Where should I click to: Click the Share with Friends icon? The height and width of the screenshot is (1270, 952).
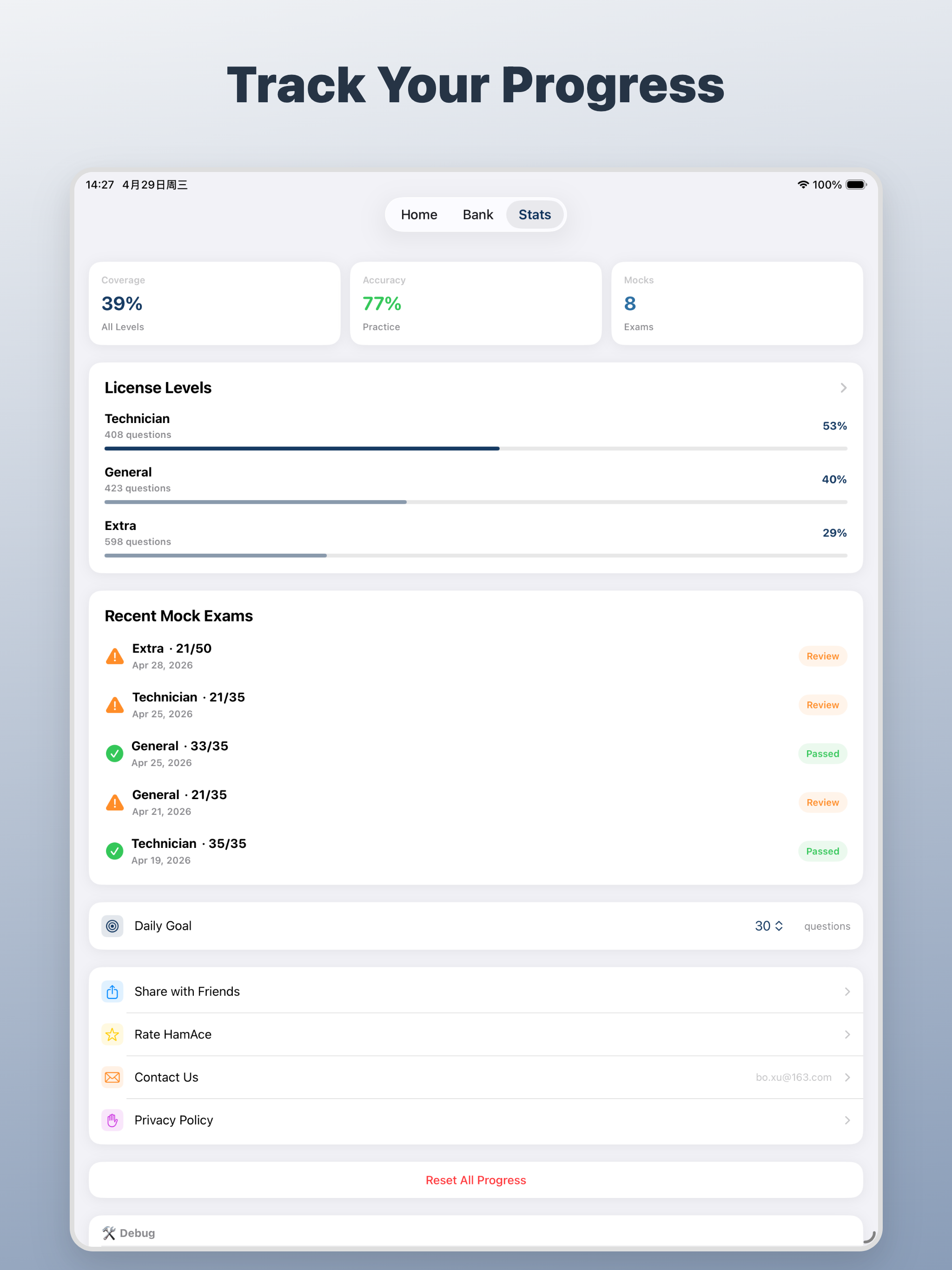[x=112, y=992]
